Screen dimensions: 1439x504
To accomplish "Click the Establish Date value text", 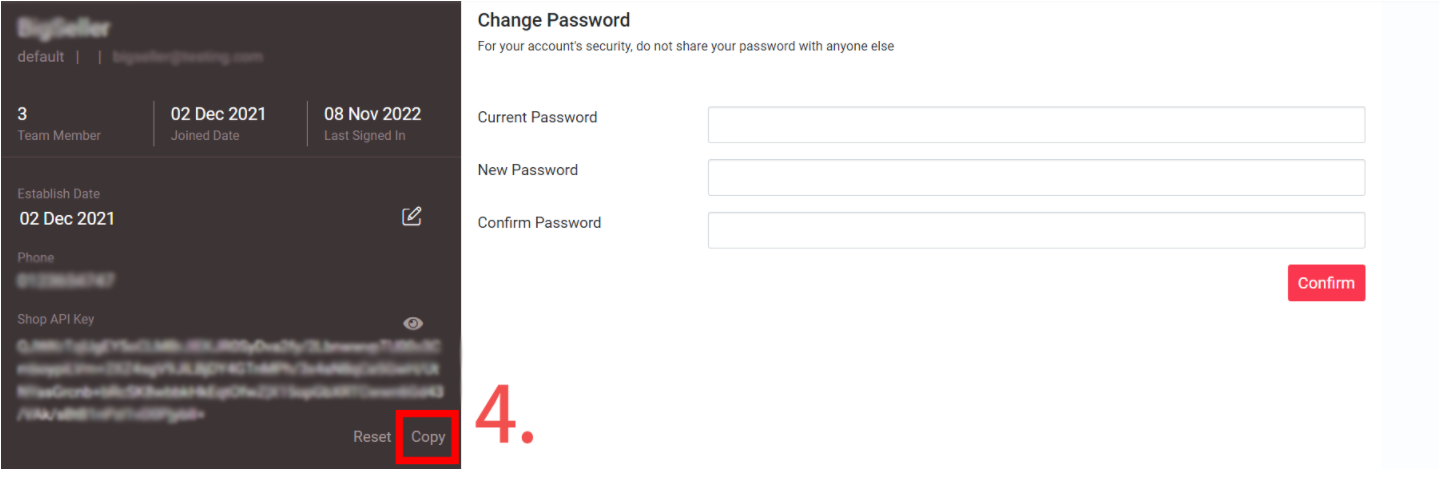I will pyautogui.click(x=67, y=218).
